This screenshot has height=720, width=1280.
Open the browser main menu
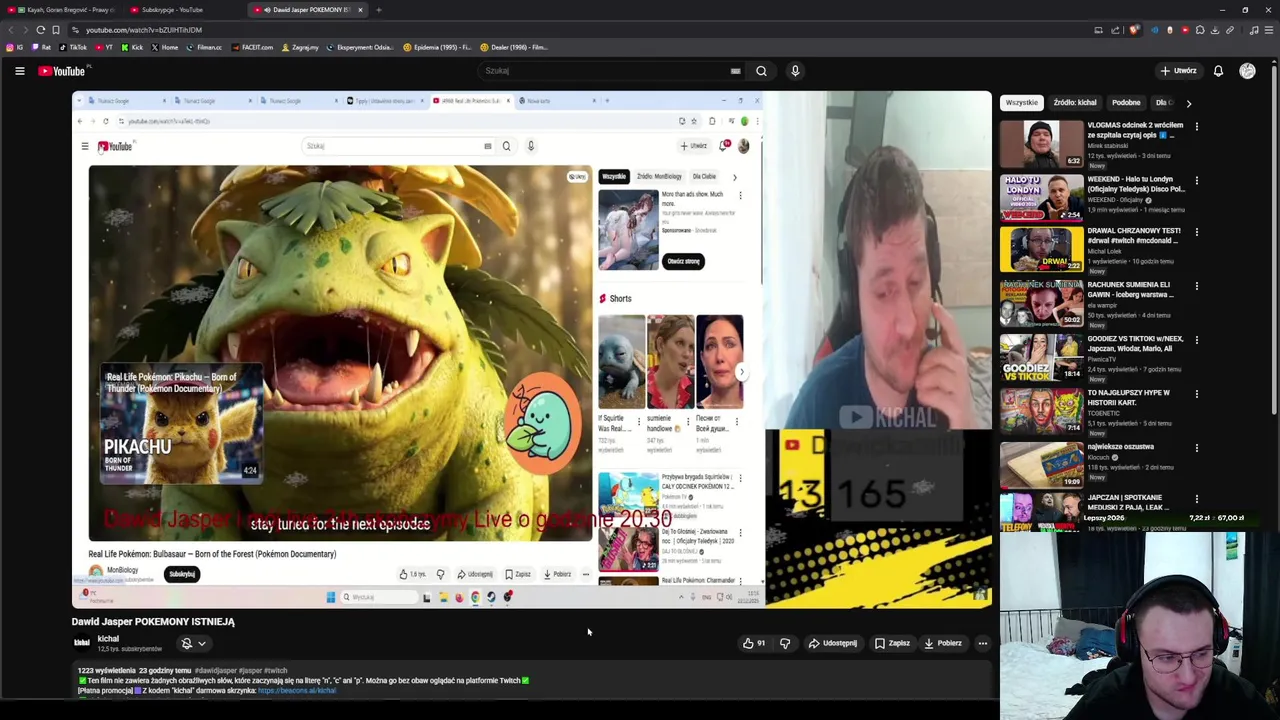coord(1268,30)
